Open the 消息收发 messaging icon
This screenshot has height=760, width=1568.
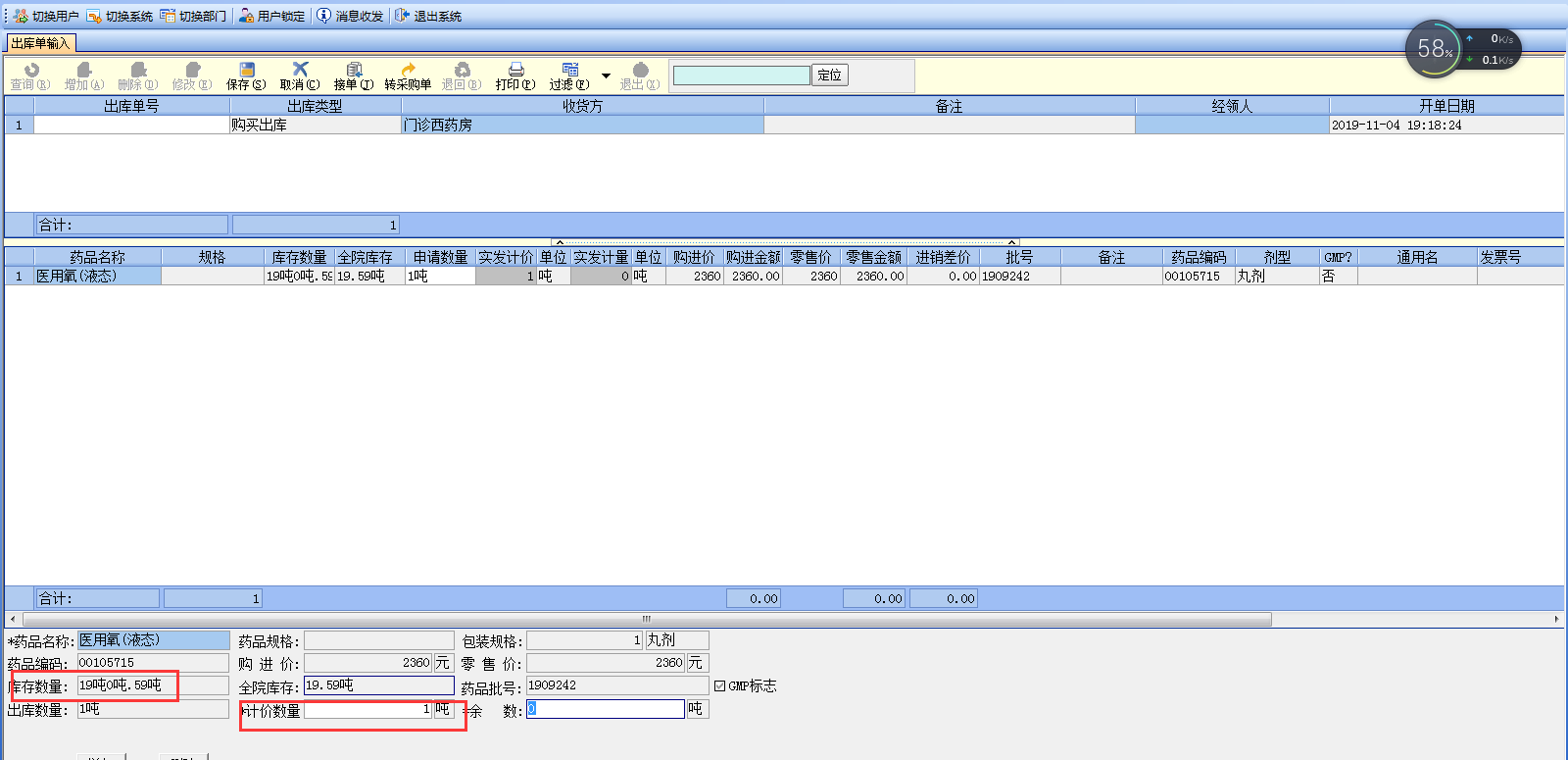tap(324, 16)
